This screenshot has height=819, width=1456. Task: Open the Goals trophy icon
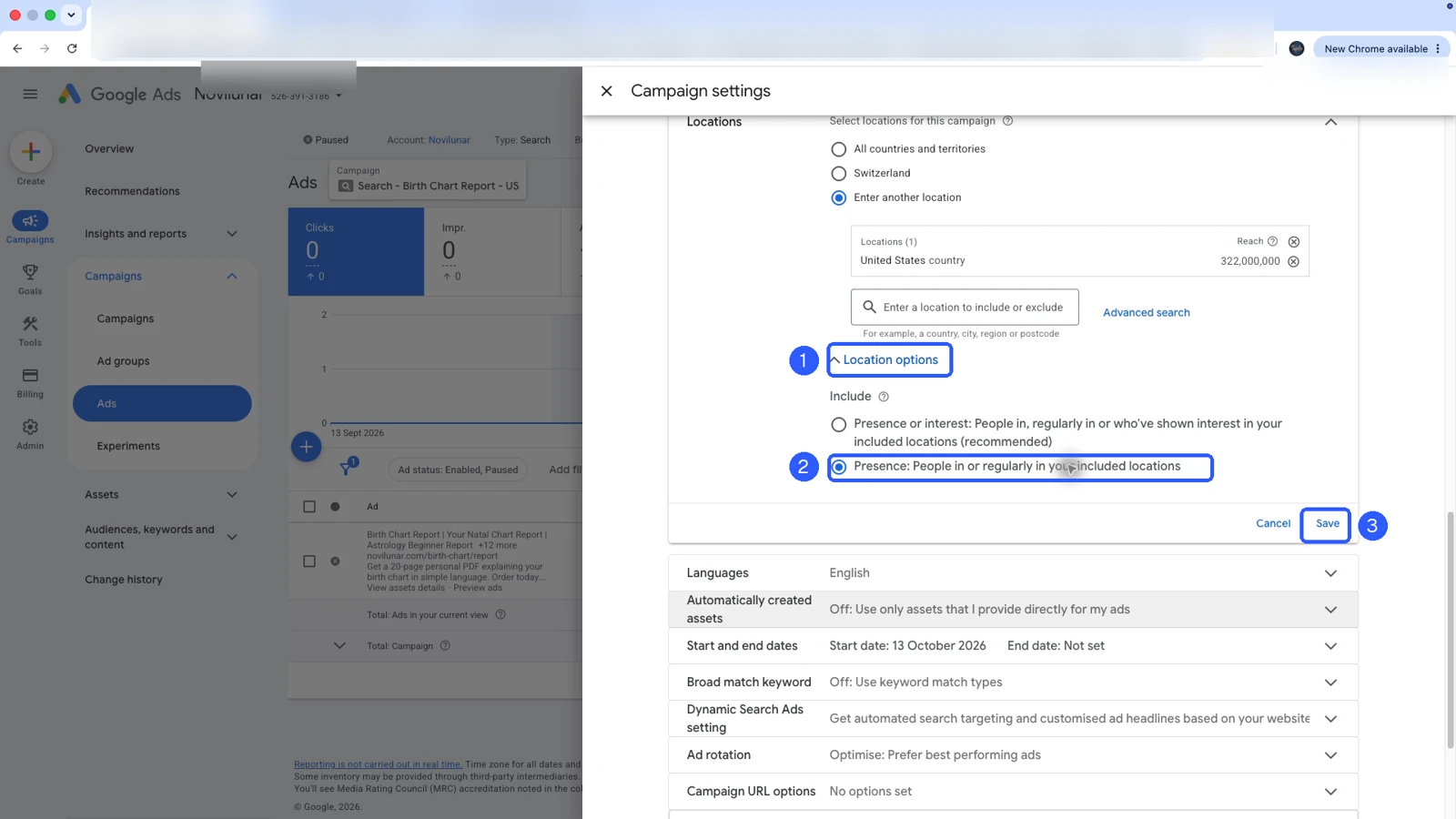click(30, 272)
